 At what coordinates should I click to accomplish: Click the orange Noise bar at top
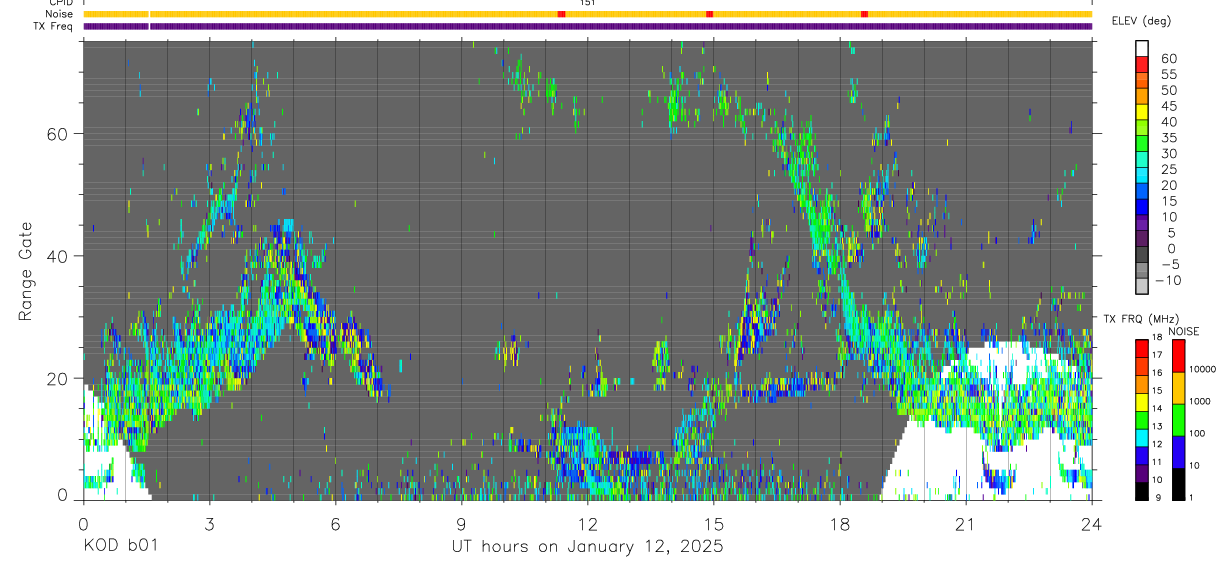pos(587,14)
